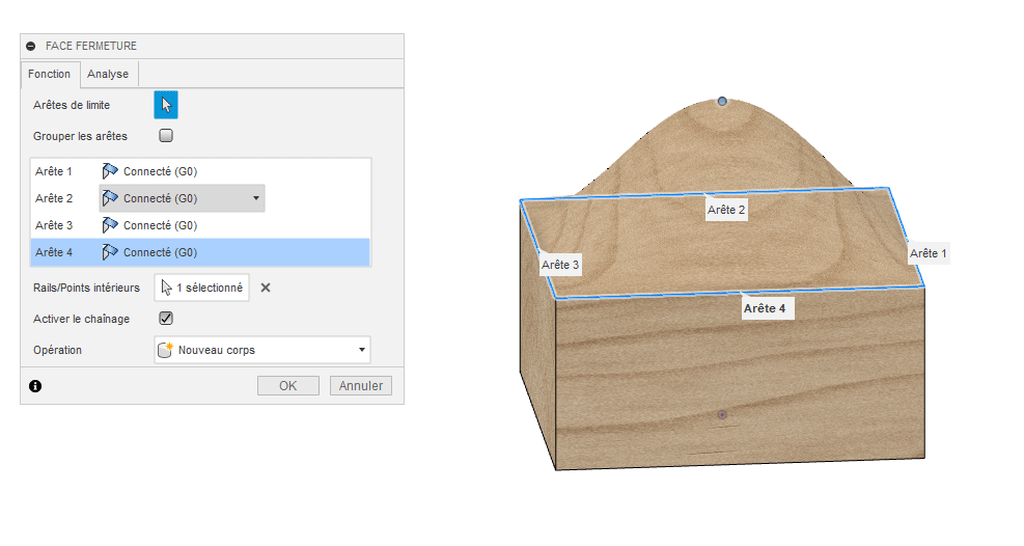Uncheck Activer le chaînage checkbox

pyautogui.click(x=166, y=319)
